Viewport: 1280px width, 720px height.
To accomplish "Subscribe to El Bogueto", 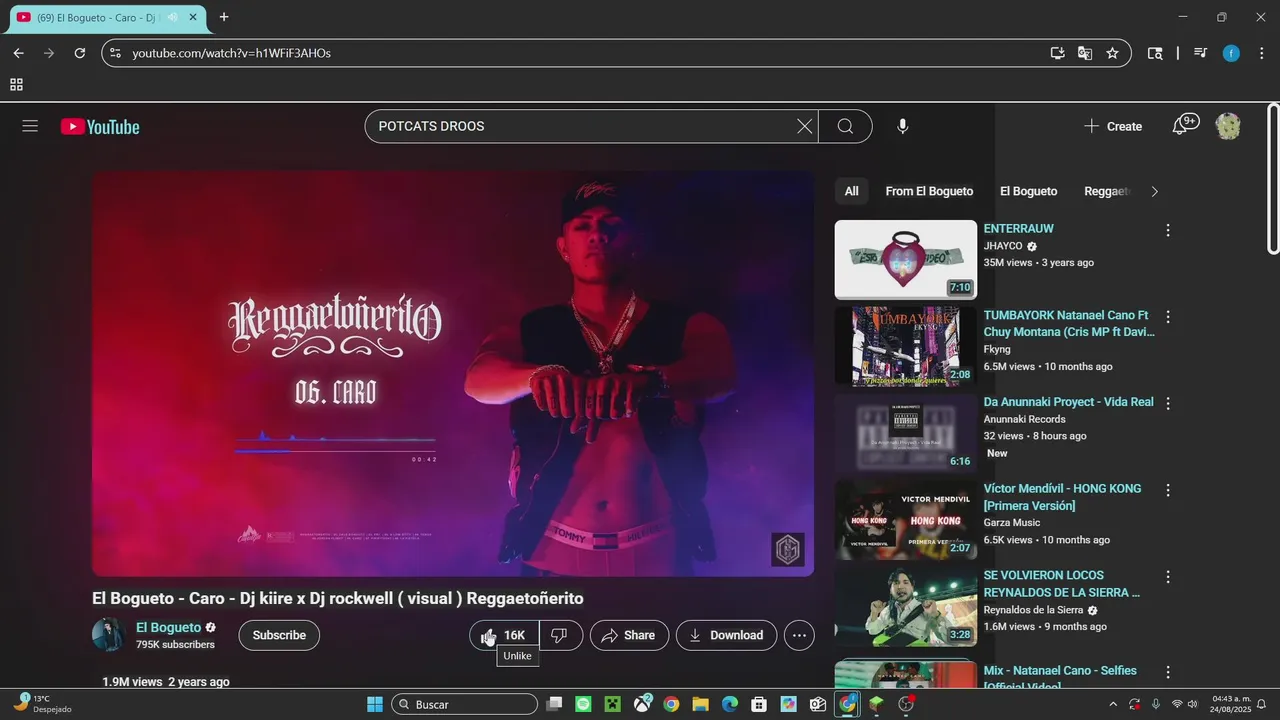I will coord(279,635).
